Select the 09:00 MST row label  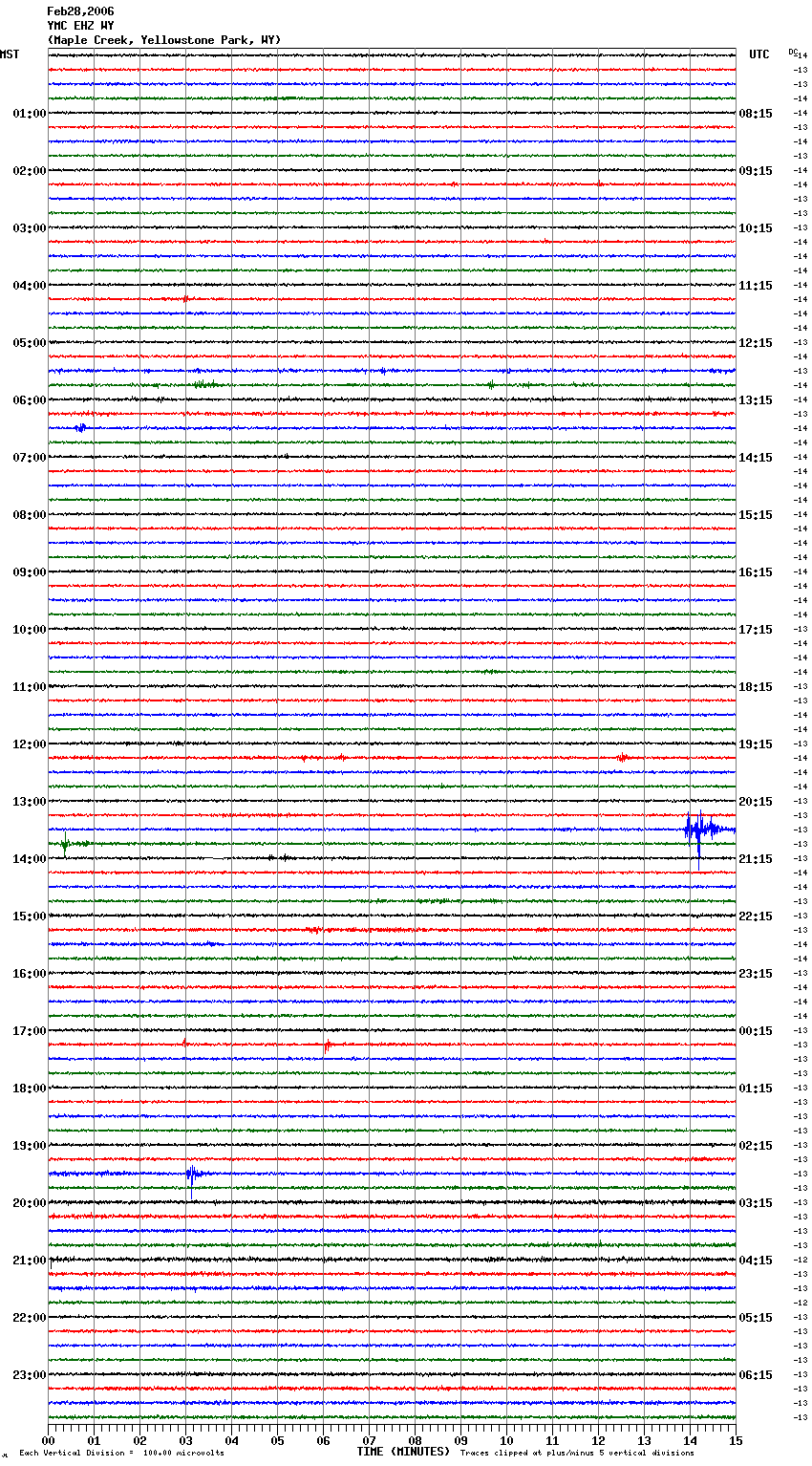click(x=30, y=572)
